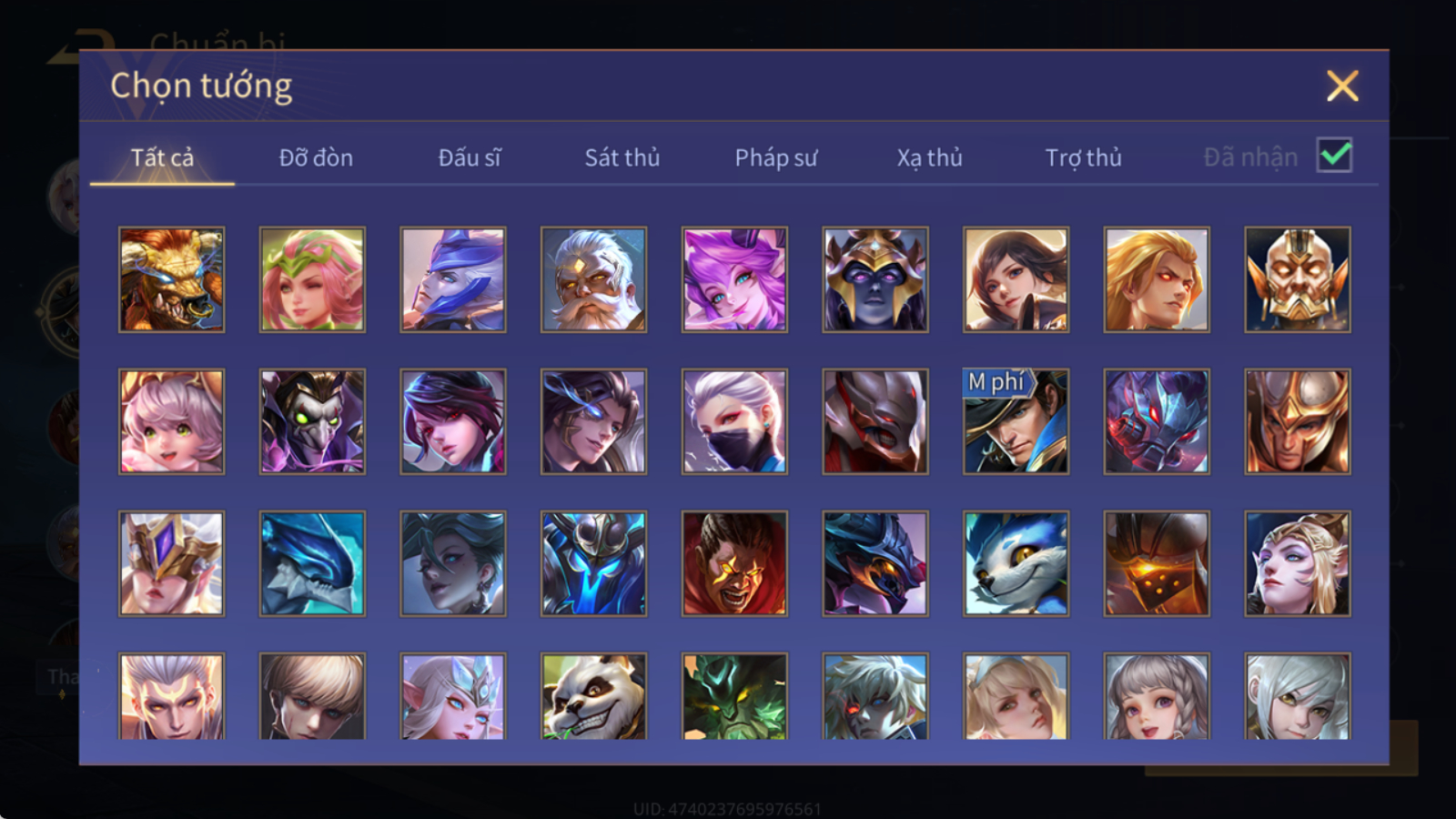Pick the panda hero portrait
1456x819 pixels.
[594, 696]
